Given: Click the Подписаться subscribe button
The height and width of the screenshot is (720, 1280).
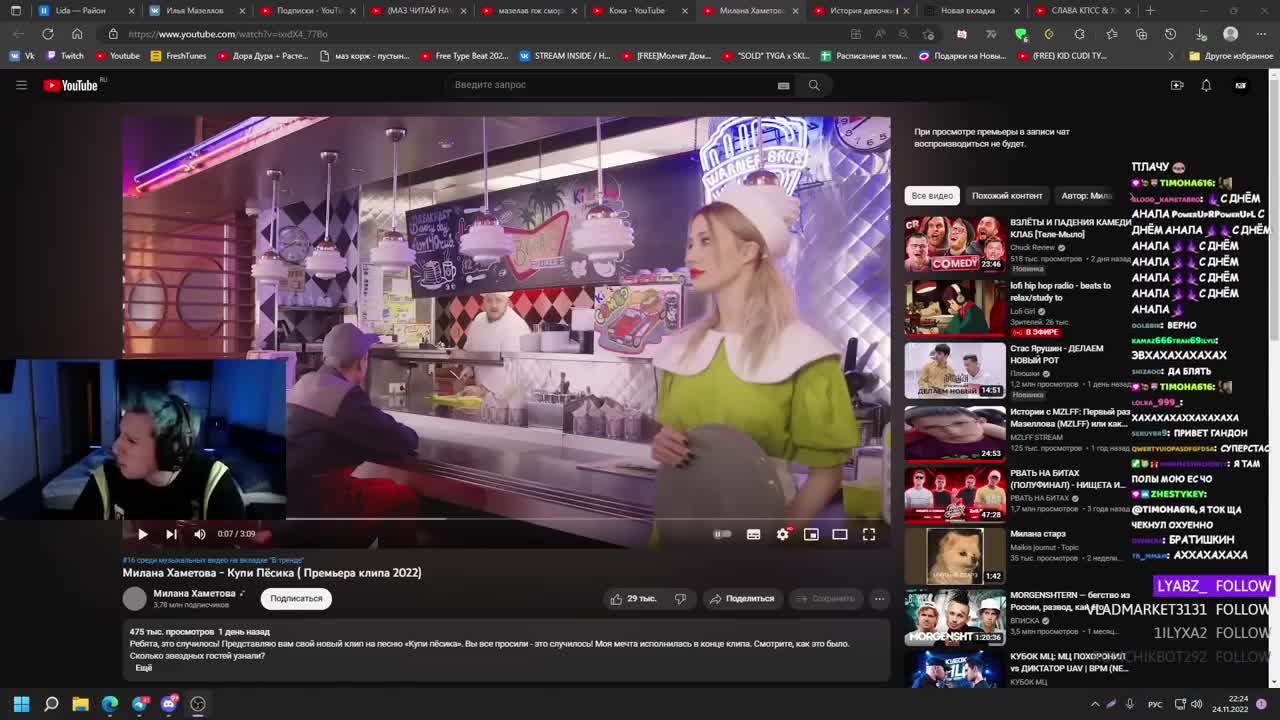Looking at the screenshot, I should click(296, 598).
